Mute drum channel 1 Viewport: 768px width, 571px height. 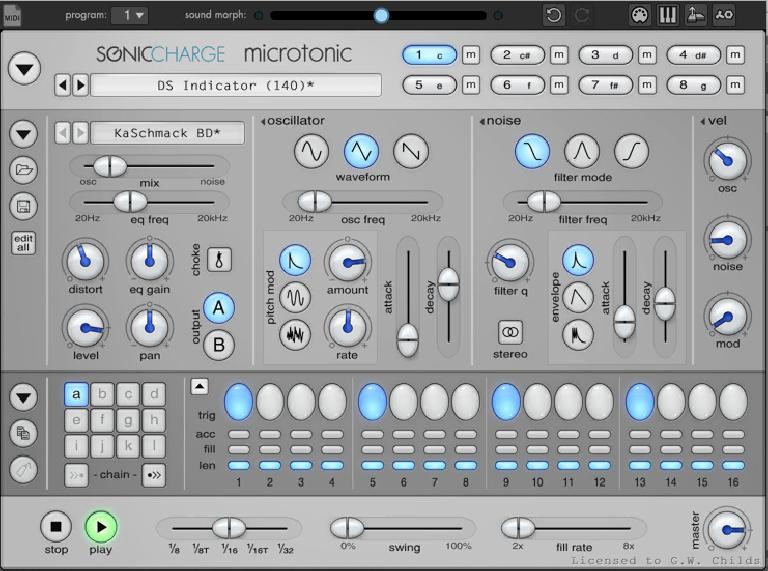471,55
